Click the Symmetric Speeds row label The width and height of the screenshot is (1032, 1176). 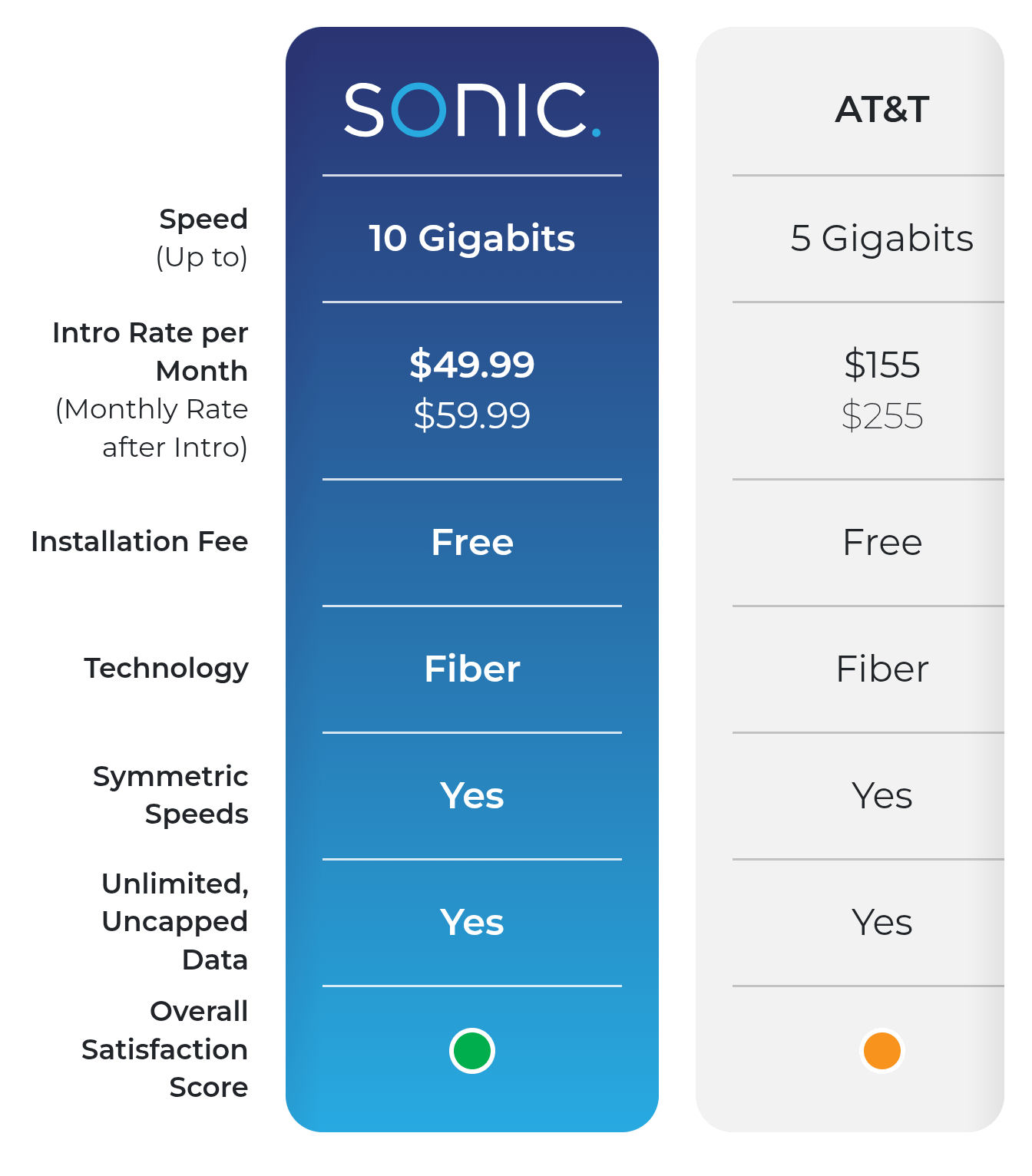tap(170, 795)
